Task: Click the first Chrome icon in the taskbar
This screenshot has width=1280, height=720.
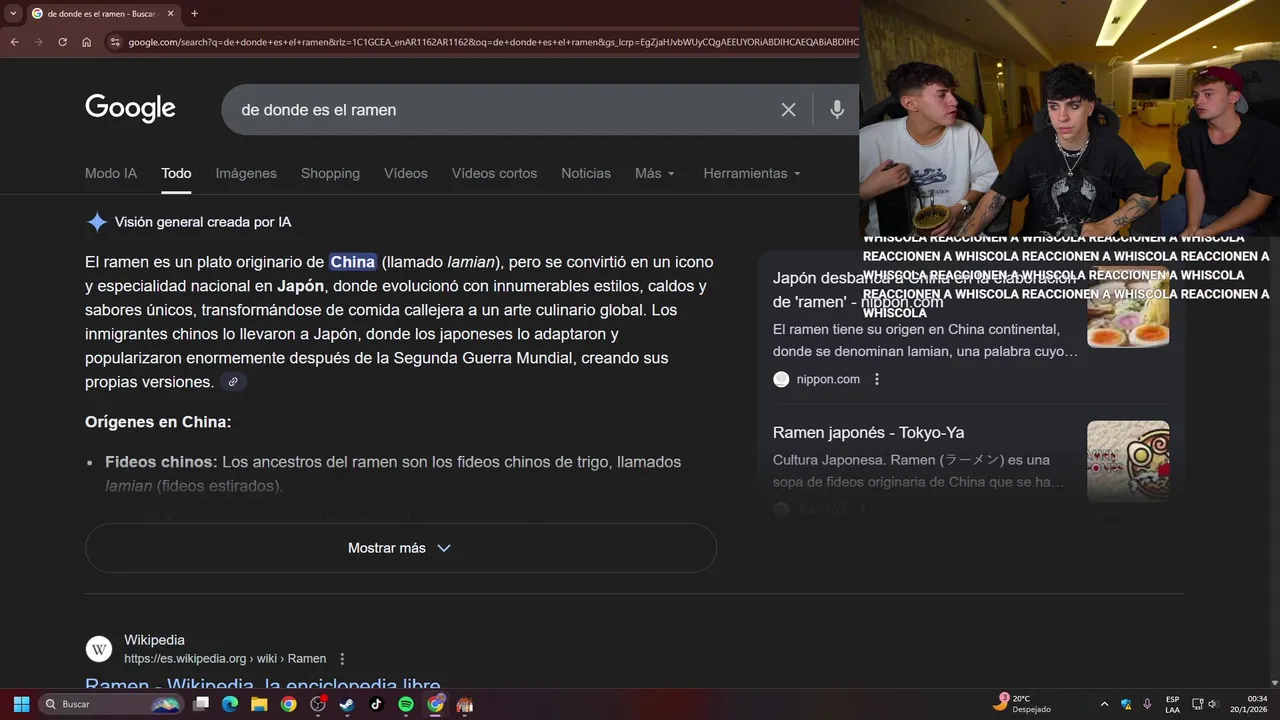Action: tap(288, 704)
